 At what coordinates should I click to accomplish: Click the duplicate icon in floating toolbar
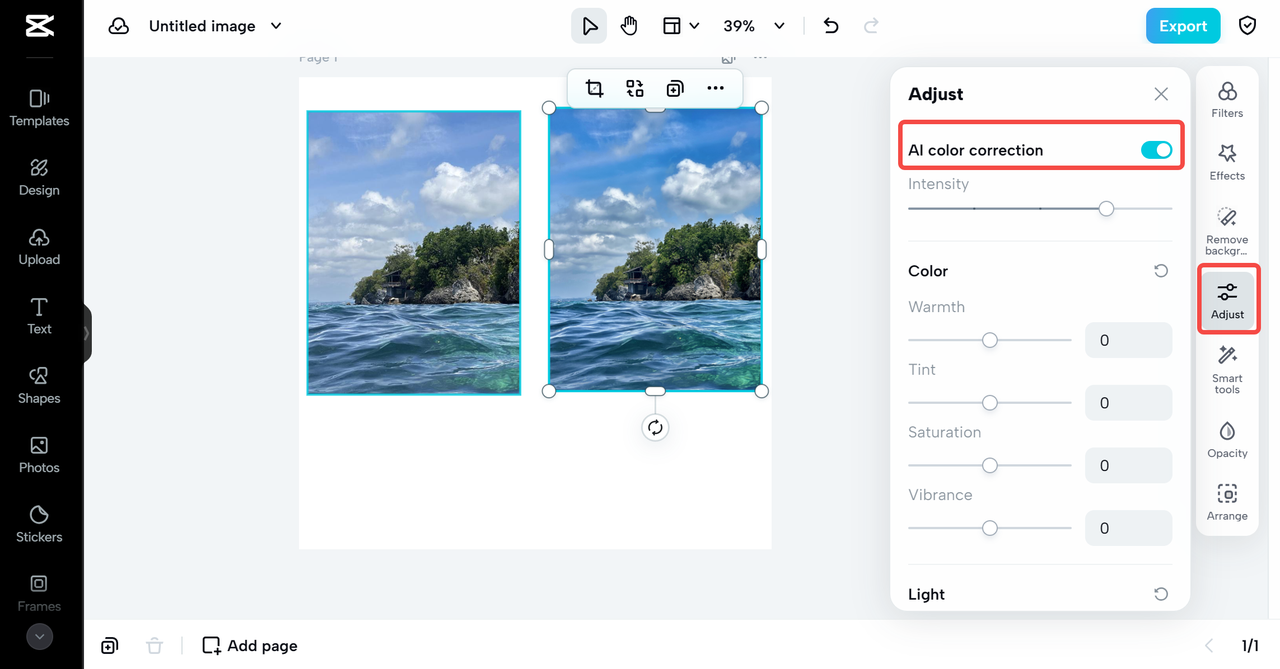point(675,88)
